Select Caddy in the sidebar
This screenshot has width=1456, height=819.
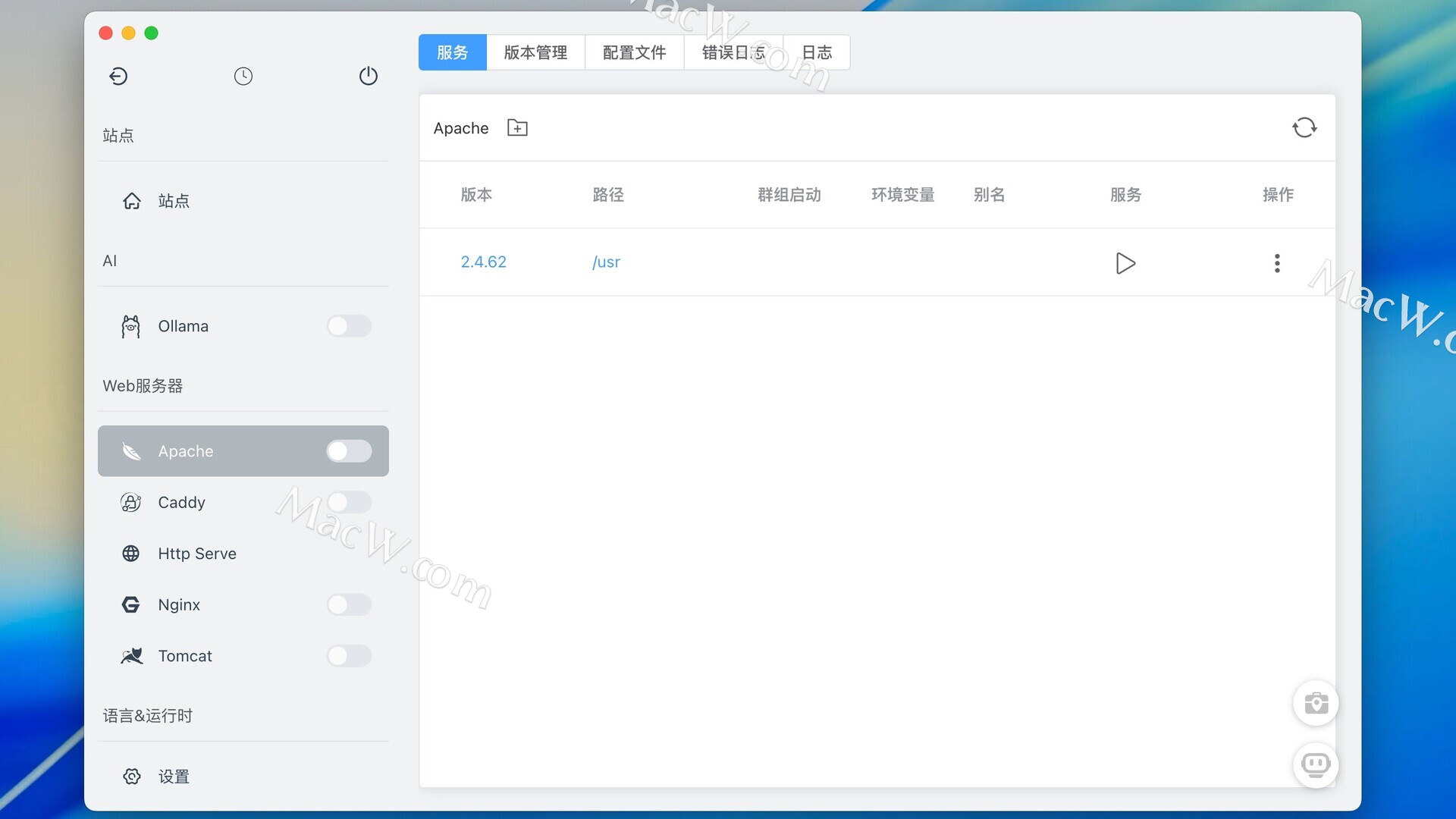[x=243, y=502]
